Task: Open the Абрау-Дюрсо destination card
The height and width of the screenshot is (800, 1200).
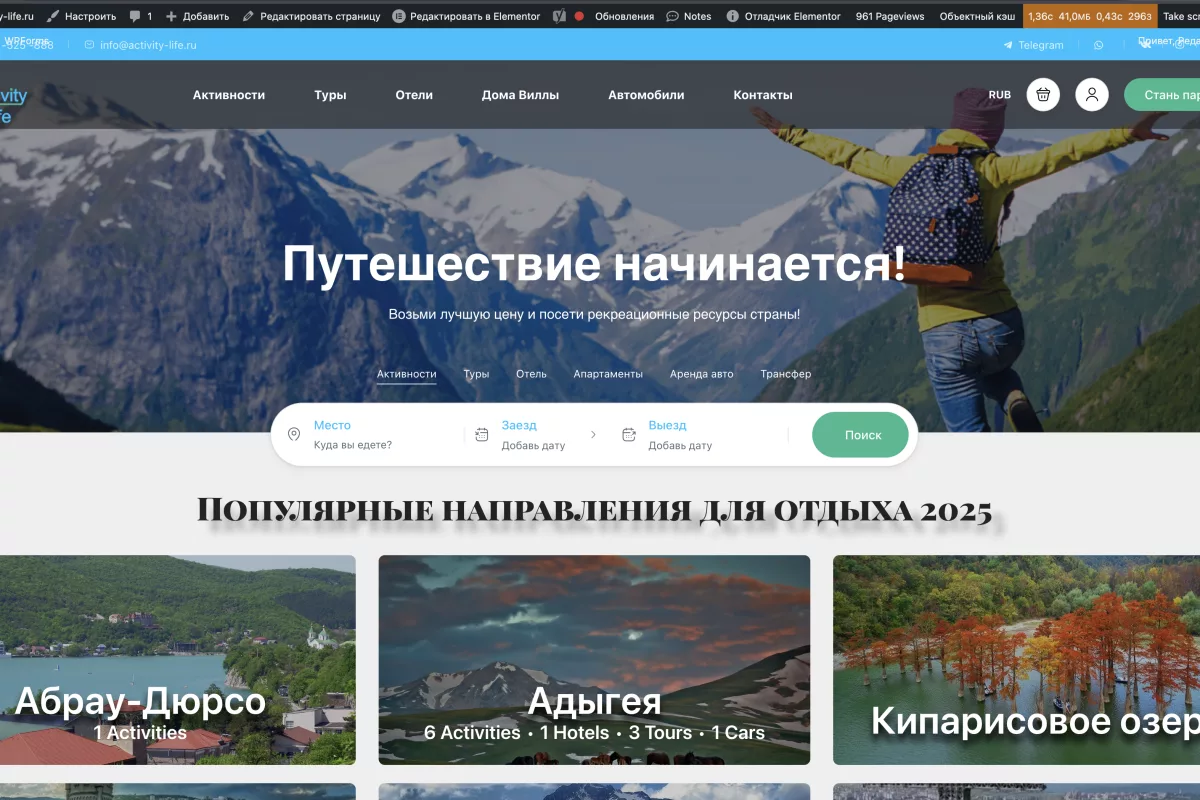Action: [x=178, y=660]
